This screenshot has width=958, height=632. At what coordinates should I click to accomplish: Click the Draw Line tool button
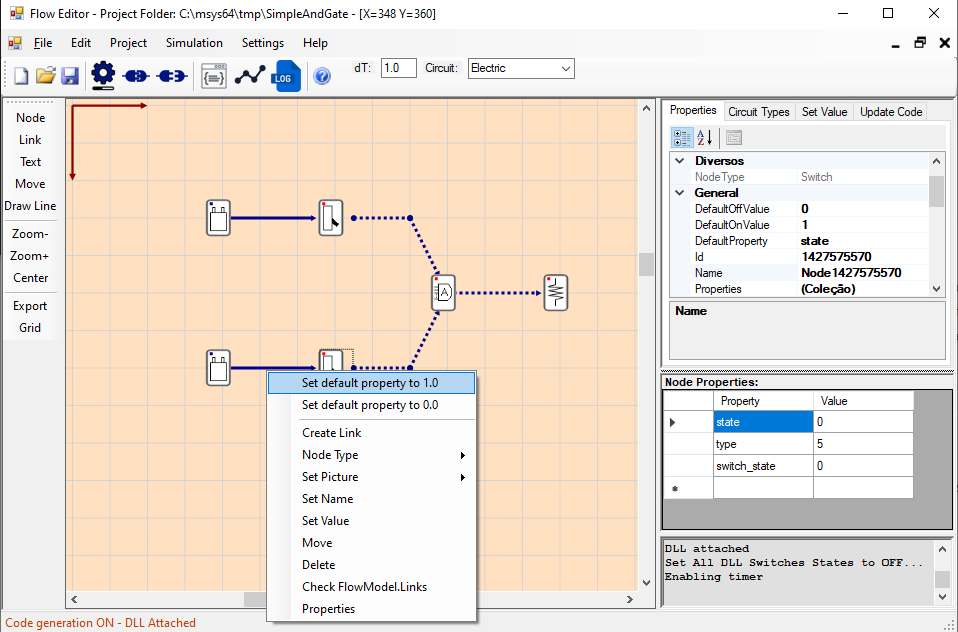click(x=31, y=206)
